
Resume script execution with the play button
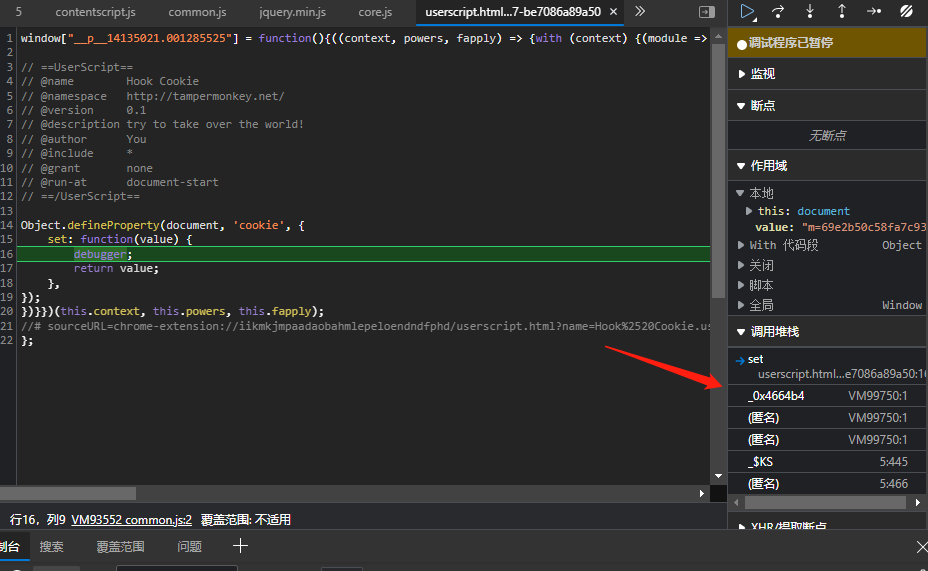pyautogui.click(x=747, y=11)
